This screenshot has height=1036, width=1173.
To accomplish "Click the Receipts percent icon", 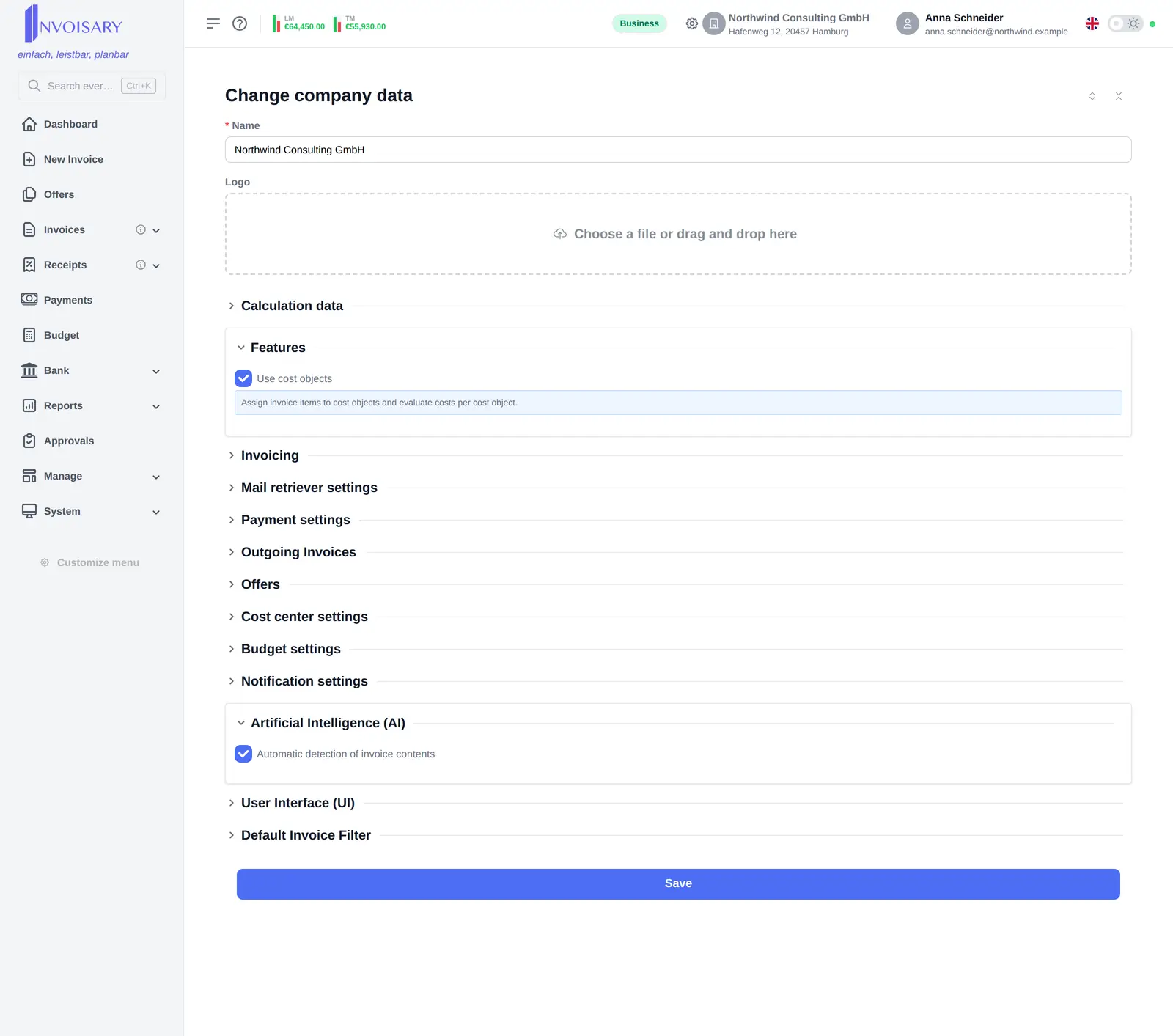I will point(29,265).
